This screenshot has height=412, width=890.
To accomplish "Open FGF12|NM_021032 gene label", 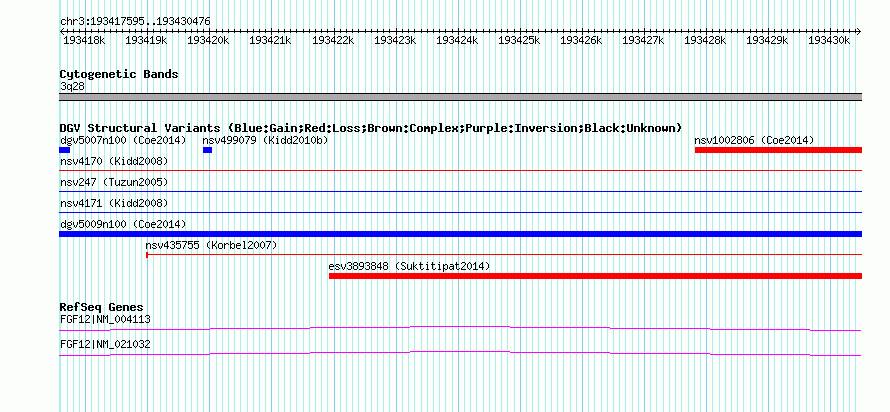I will point(105,344).
